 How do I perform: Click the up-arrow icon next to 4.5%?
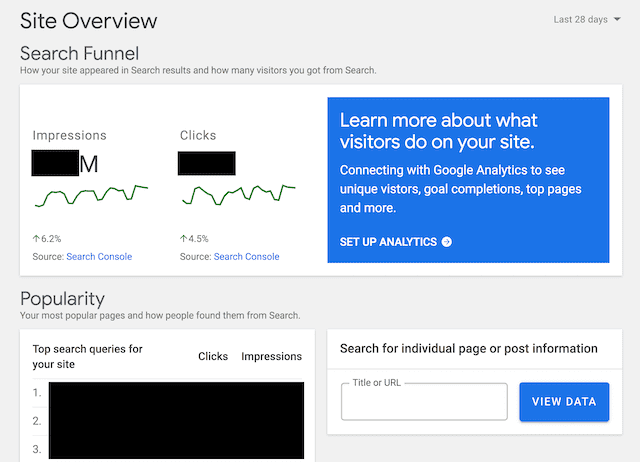[183, 239]
